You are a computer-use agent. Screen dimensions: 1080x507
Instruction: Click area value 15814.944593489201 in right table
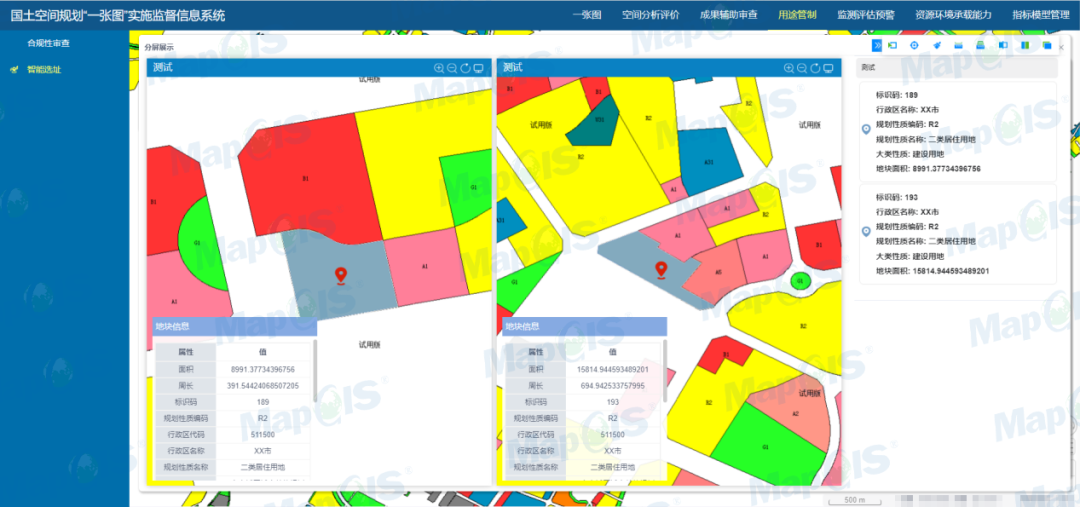pos(612,369)
